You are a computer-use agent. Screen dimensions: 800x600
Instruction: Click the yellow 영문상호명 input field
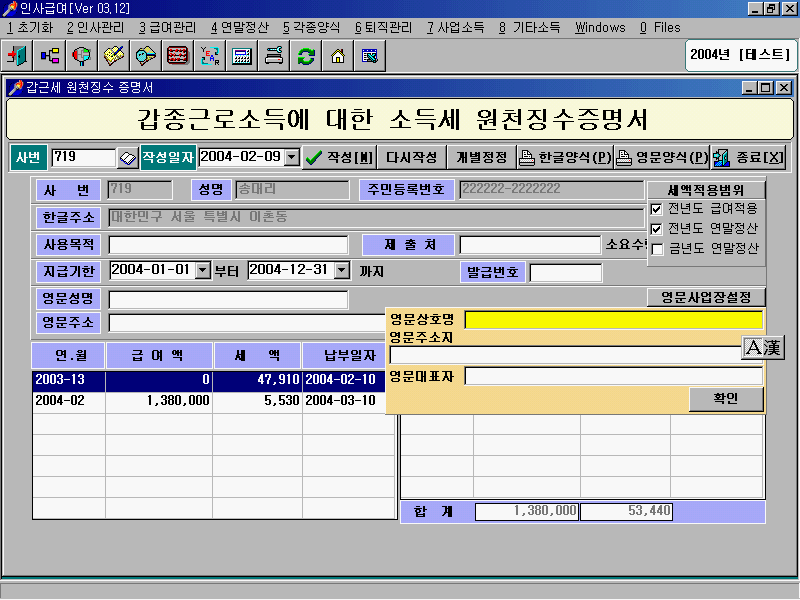pos(613,320)
